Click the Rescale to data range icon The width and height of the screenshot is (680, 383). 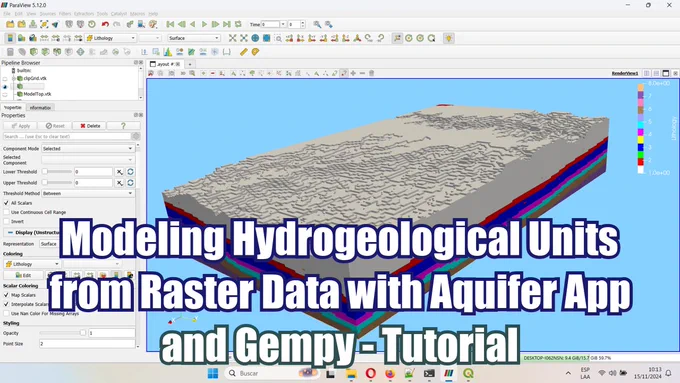click(x=44, y=38)
